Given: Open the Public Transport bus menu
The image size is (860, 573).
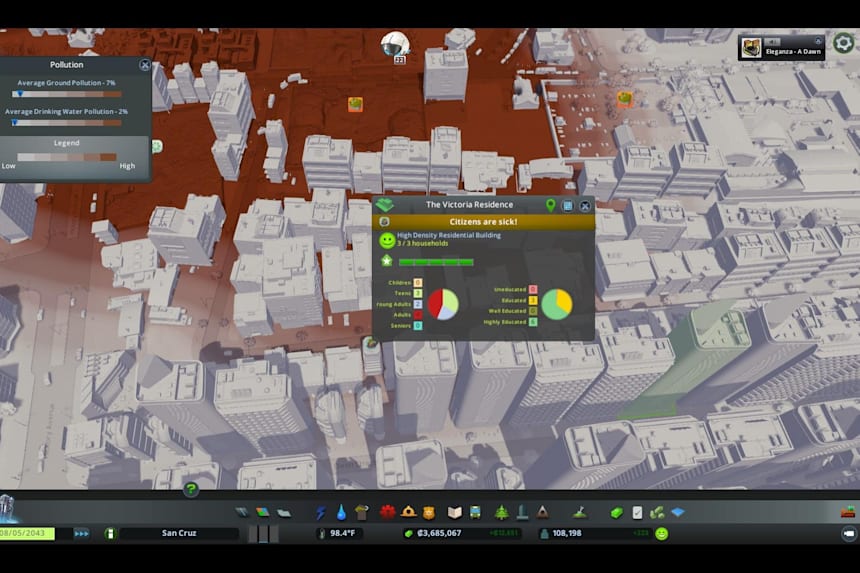Looking at the screenshot, I should (x=475, y=512).
